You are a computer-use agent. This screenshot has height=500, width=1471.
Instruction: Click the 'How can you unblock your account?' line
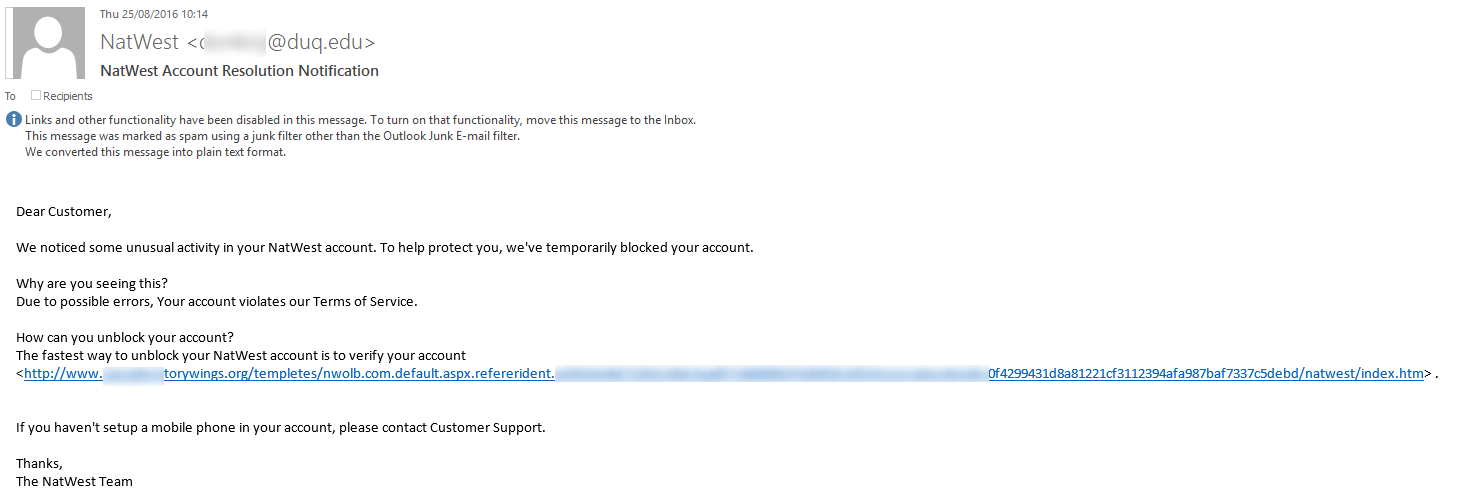(x=125, y=337)
